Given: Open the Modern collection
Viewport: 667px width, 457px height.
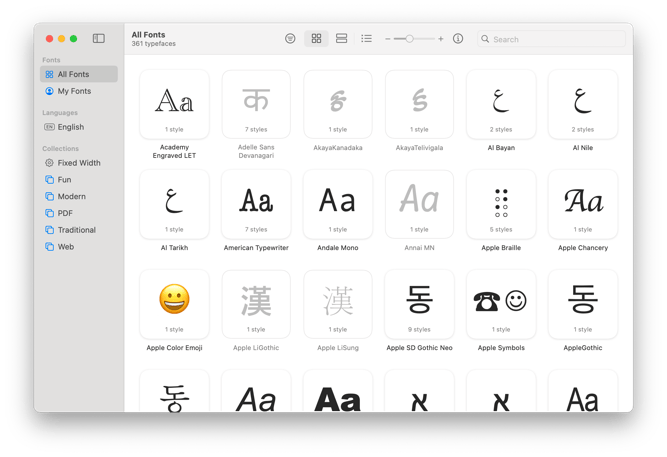Looking at the screenshot, I should point(79,196).
